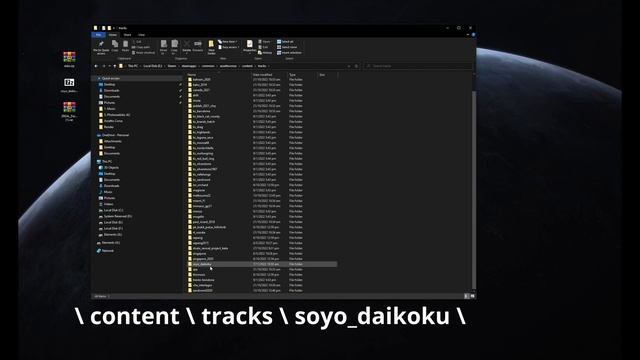The width and height of the screenshot is (640, 360).
Task: Click the Back navigation arrow
Action: point(96,66)
